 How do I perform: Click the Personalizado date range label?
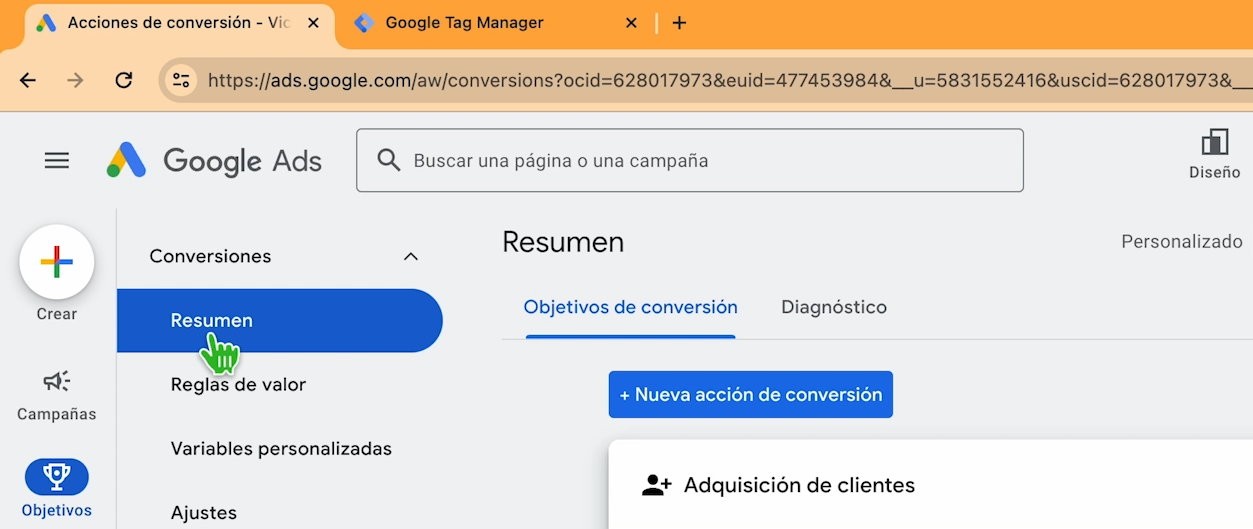(1182, 241)
